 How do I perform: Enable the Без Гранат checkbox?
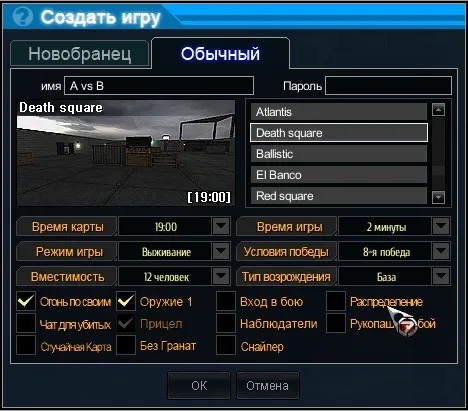coord(126,345)
